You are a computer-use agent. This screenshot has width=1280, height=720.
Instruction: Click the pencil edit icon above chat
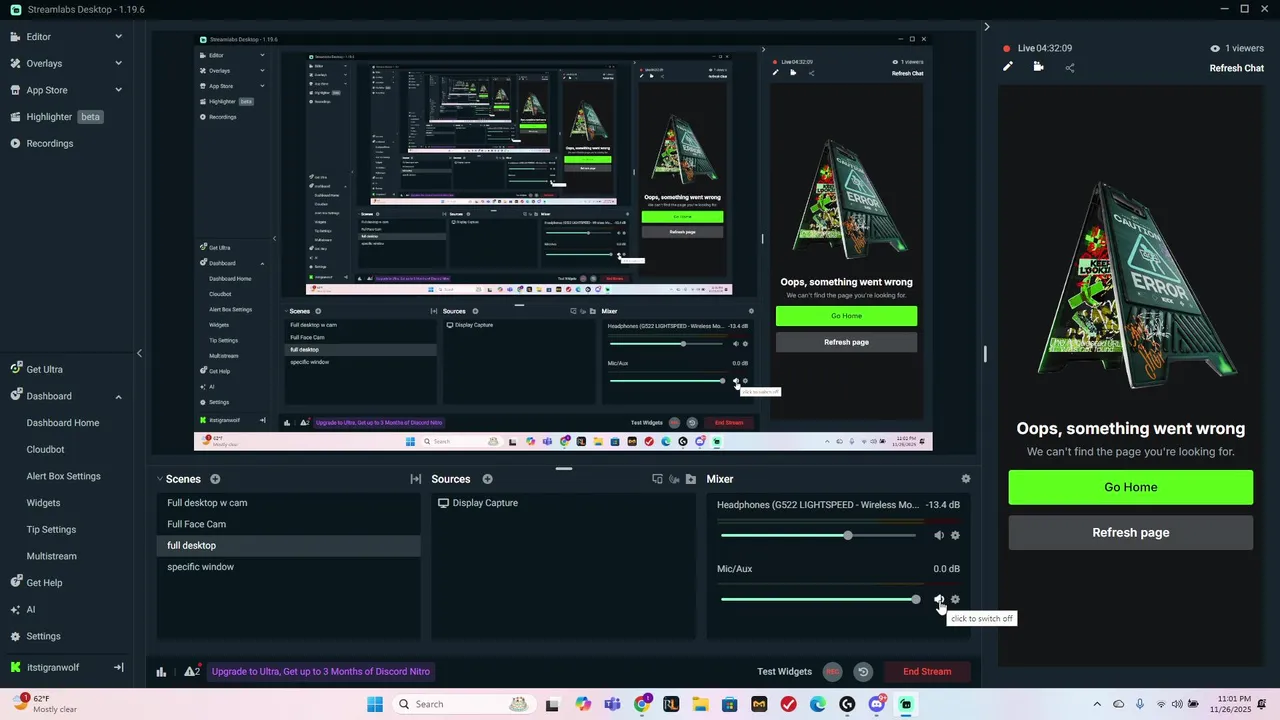pos(1008,67)
